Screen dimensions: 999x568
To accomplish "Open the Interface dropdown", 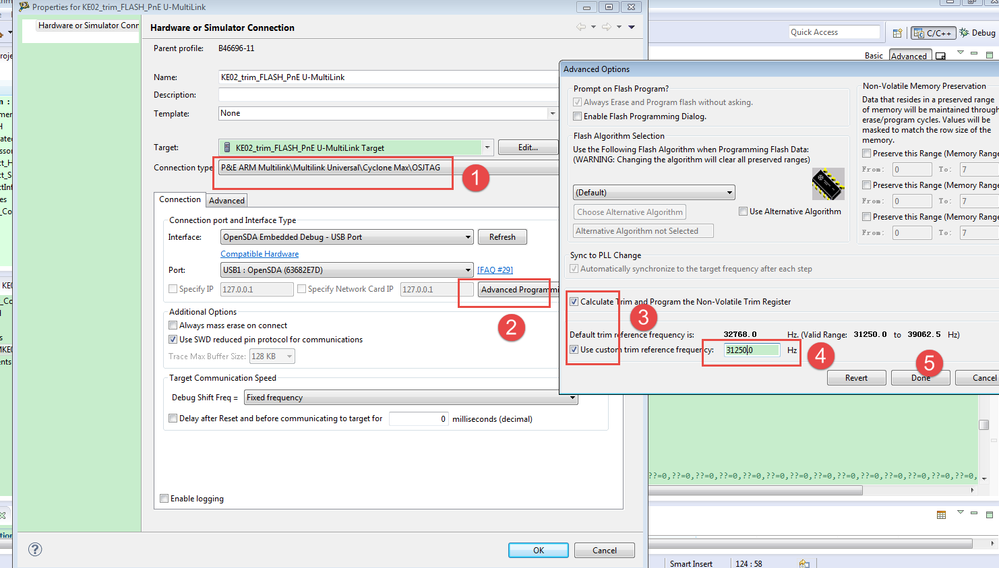I will (x=468, y=237).
